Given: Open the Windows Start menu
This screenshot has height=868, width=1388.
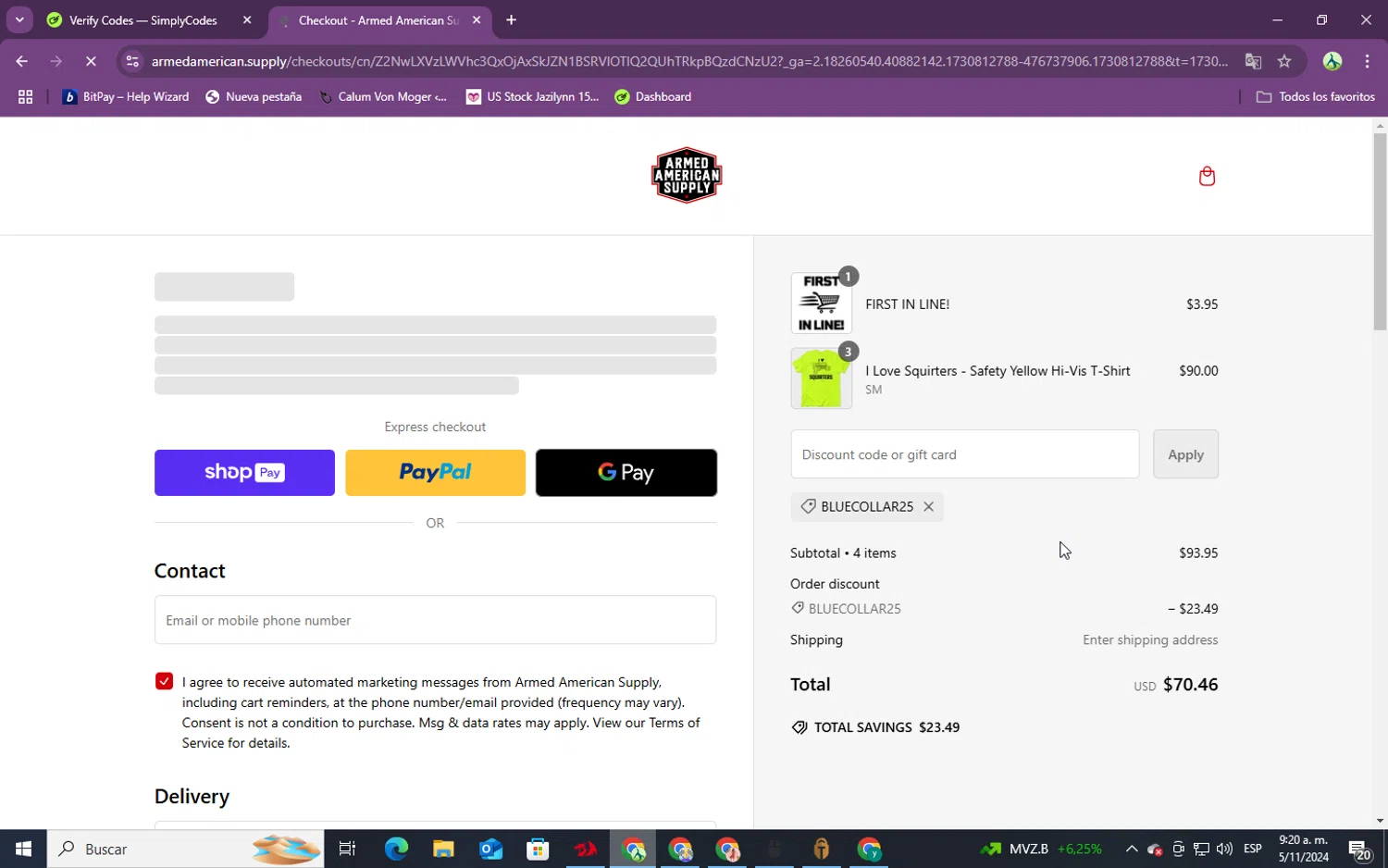Looking at the screenshot, I should (23, 849).
